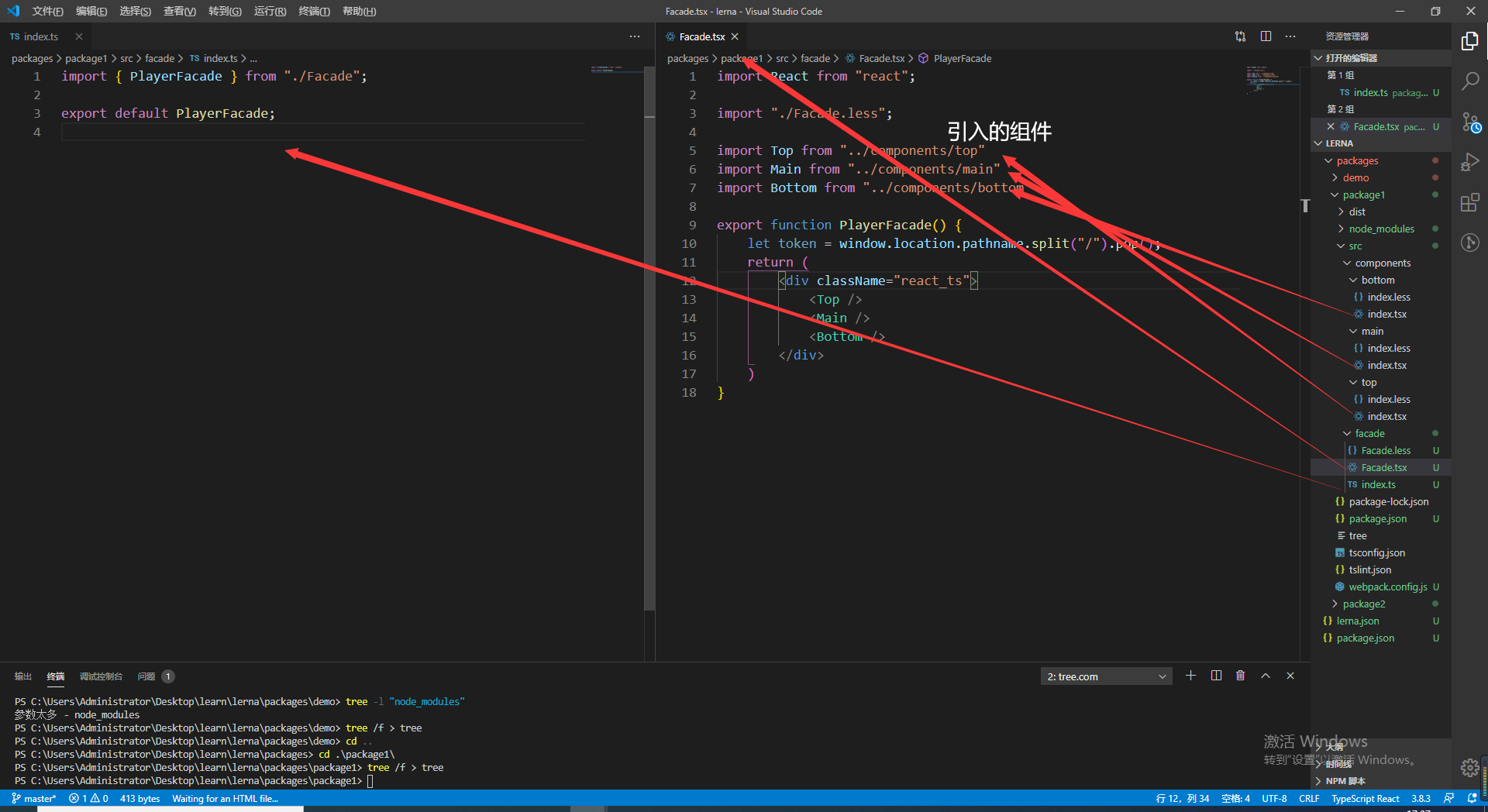The height and width of the screenshot is (812, 1488).
Task: Focus the terminal prompt input line
Action: [370, 780]
